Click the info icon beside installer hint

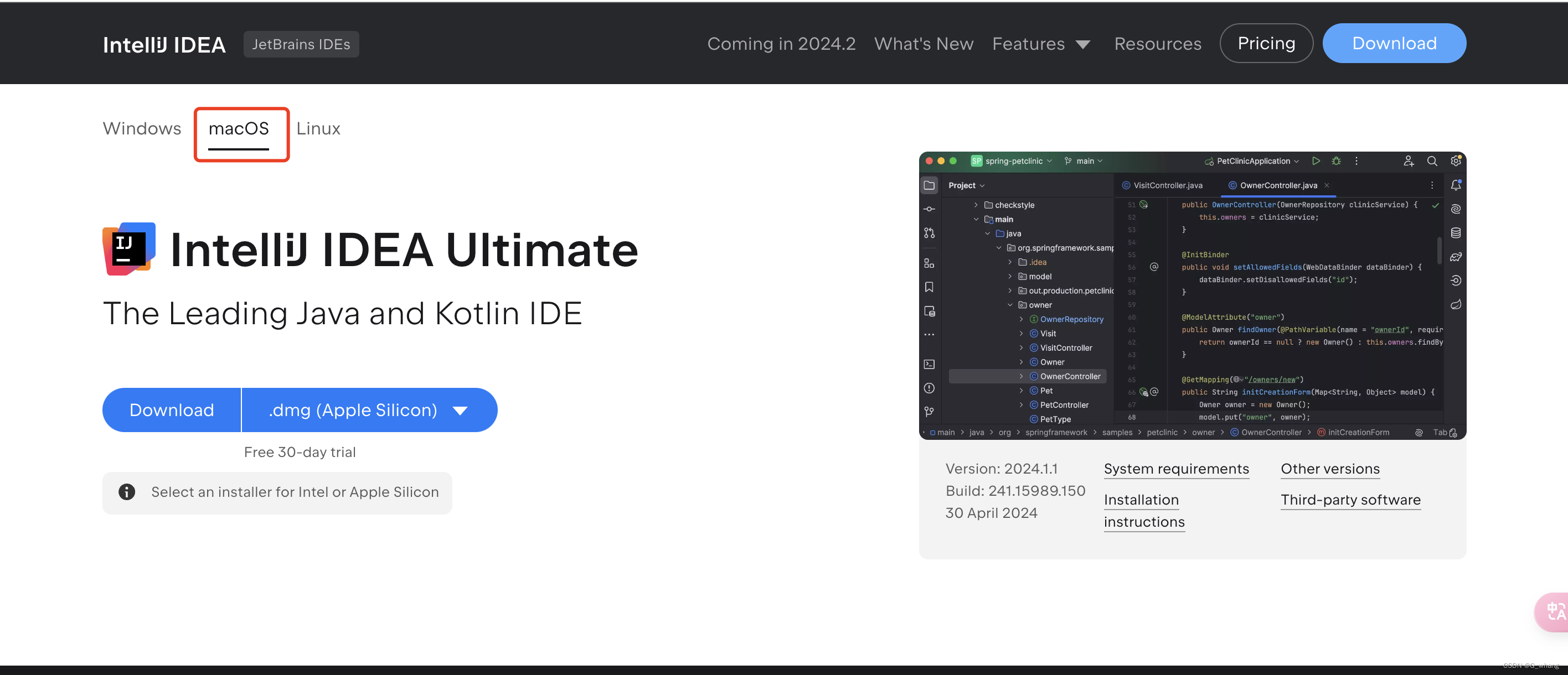point(127,492)
